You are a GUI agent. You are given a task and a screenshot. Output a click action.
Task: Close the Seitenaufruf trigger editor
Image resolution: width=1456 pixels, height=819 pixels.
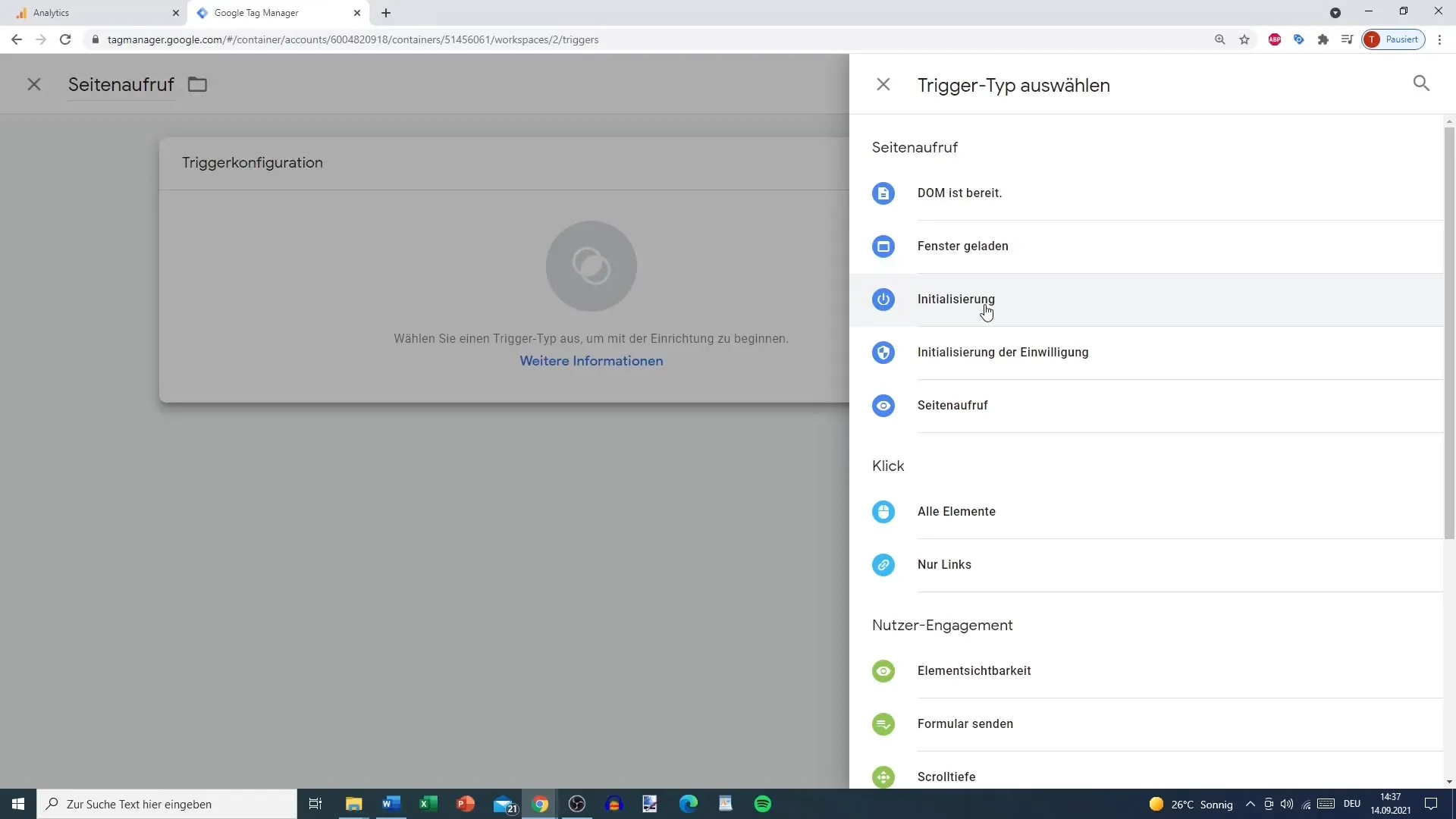34,84
